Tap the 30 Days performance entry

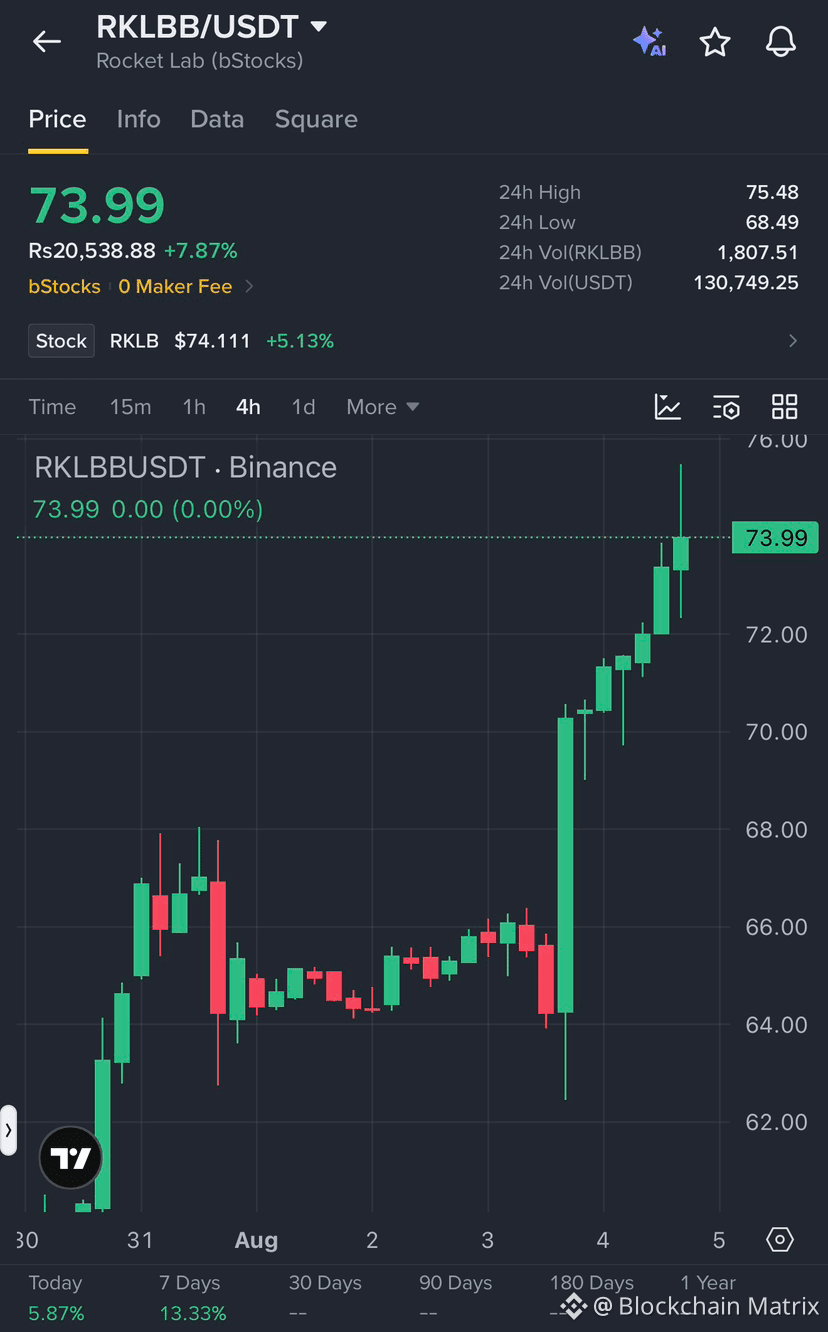[325, 1297]
